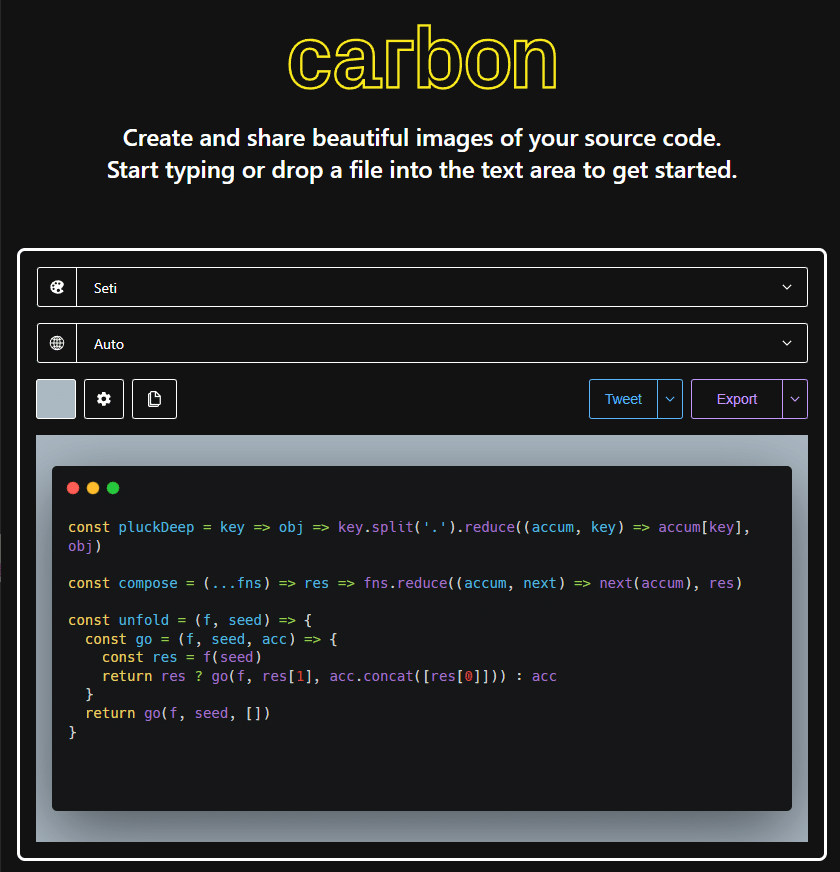
Task: Click the green window dot in code preview
Action: click(x=113, y=488)
